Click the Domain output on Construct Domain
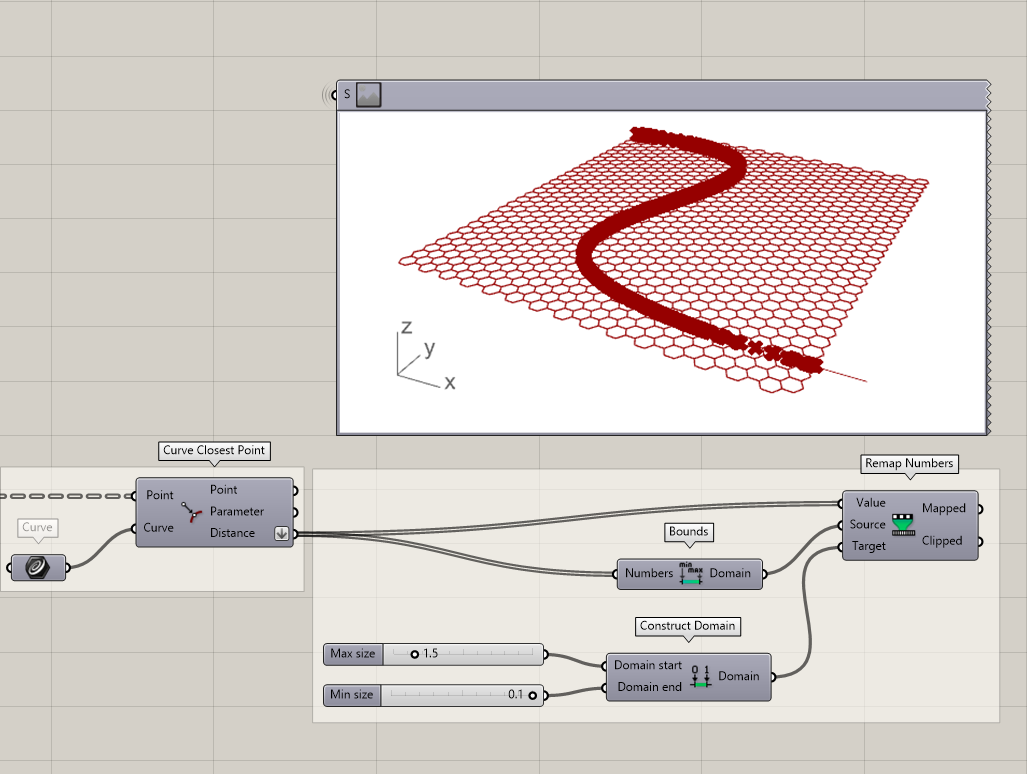This screenshot has height=774, width=1027. [x=739, y=676]
